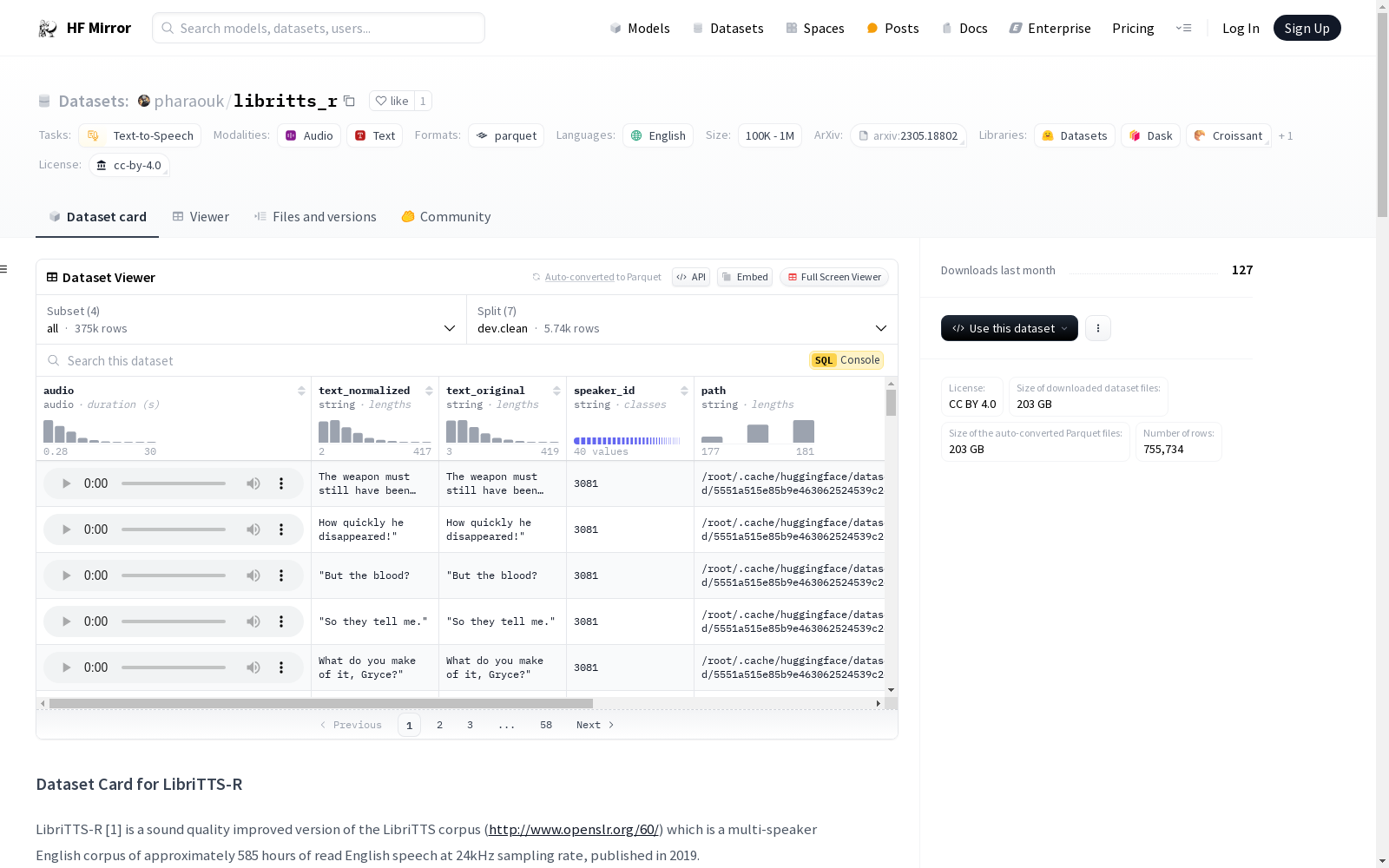Go to Models in the navigation

coord(640,28)
